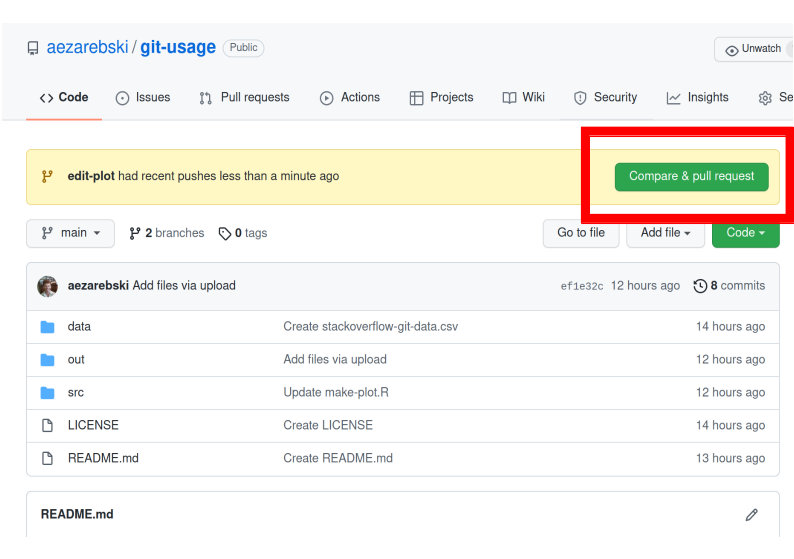Open the 'Add files via upload' latest commit message
Screen dimensions: 794x559
click(184, 286)
